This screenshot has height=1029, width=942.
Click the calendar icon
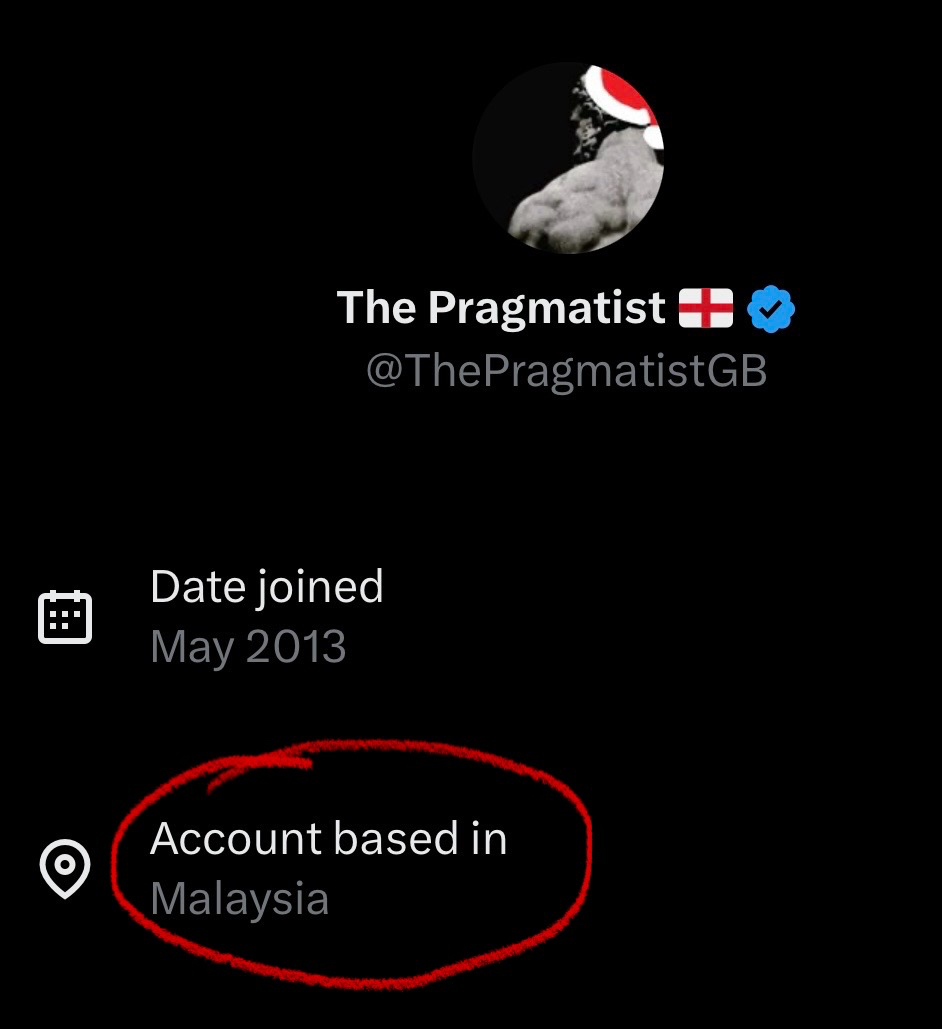point(65,617)
